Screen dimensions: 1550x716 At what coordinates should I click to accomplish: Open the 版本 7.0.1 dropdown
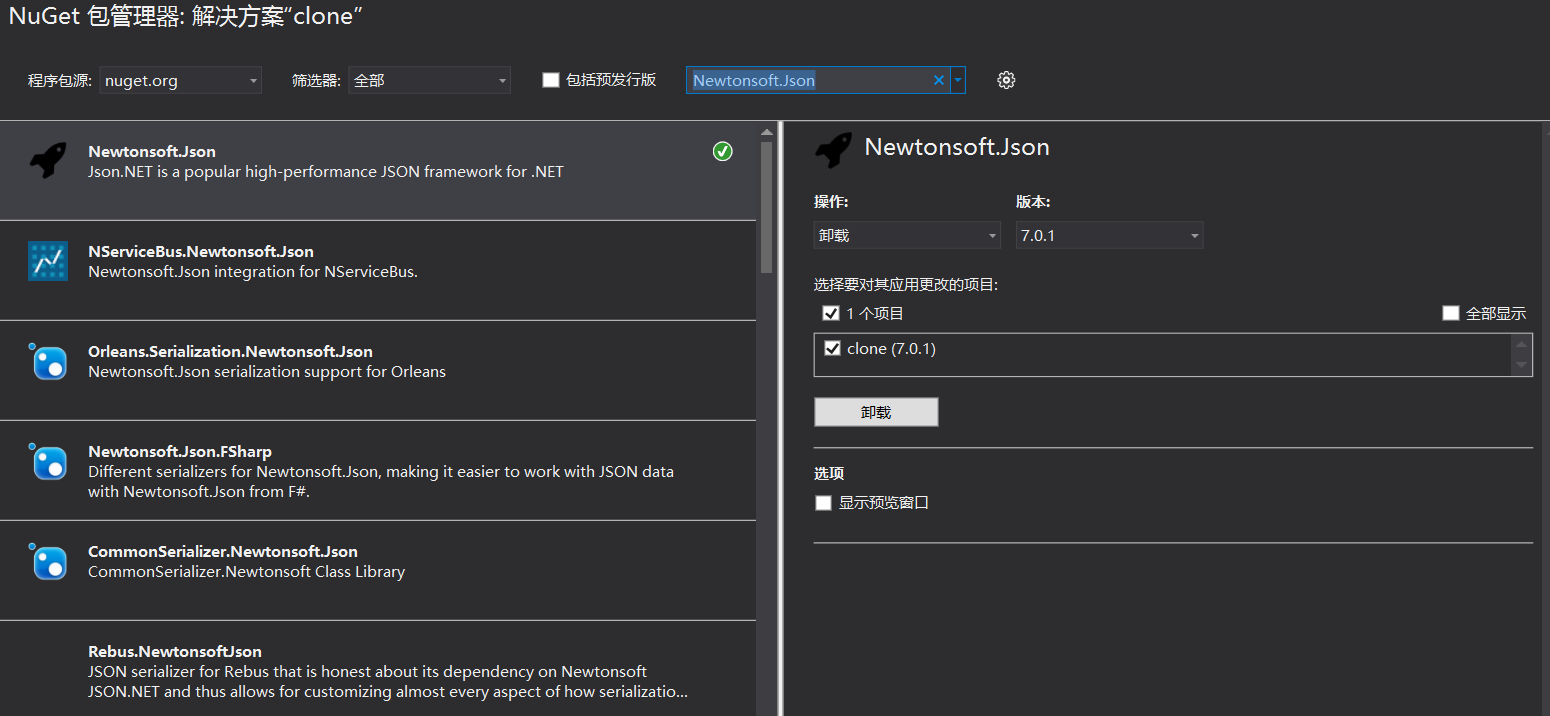(x=1110, y=235)
